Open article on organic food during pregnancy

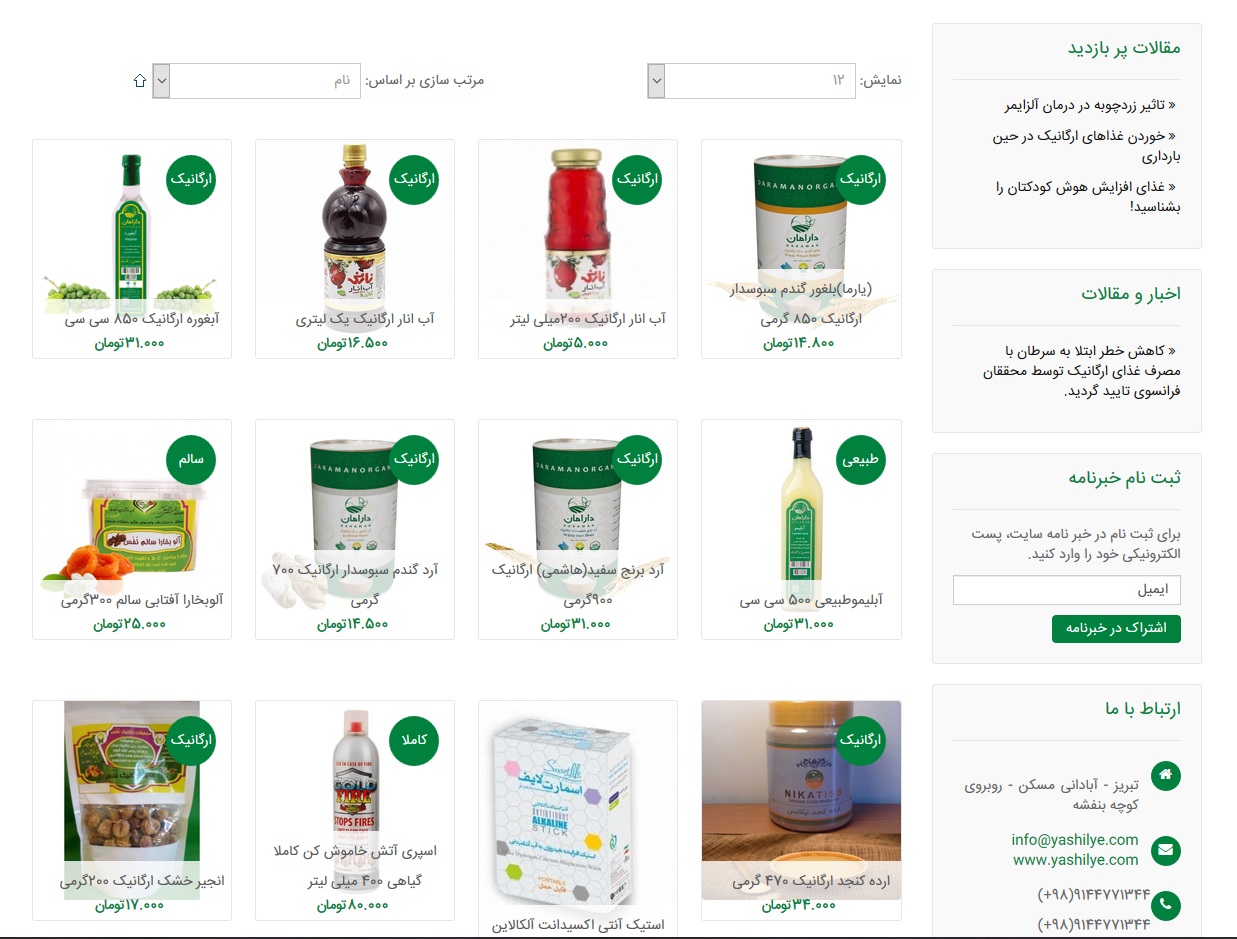click(1087, 146)
